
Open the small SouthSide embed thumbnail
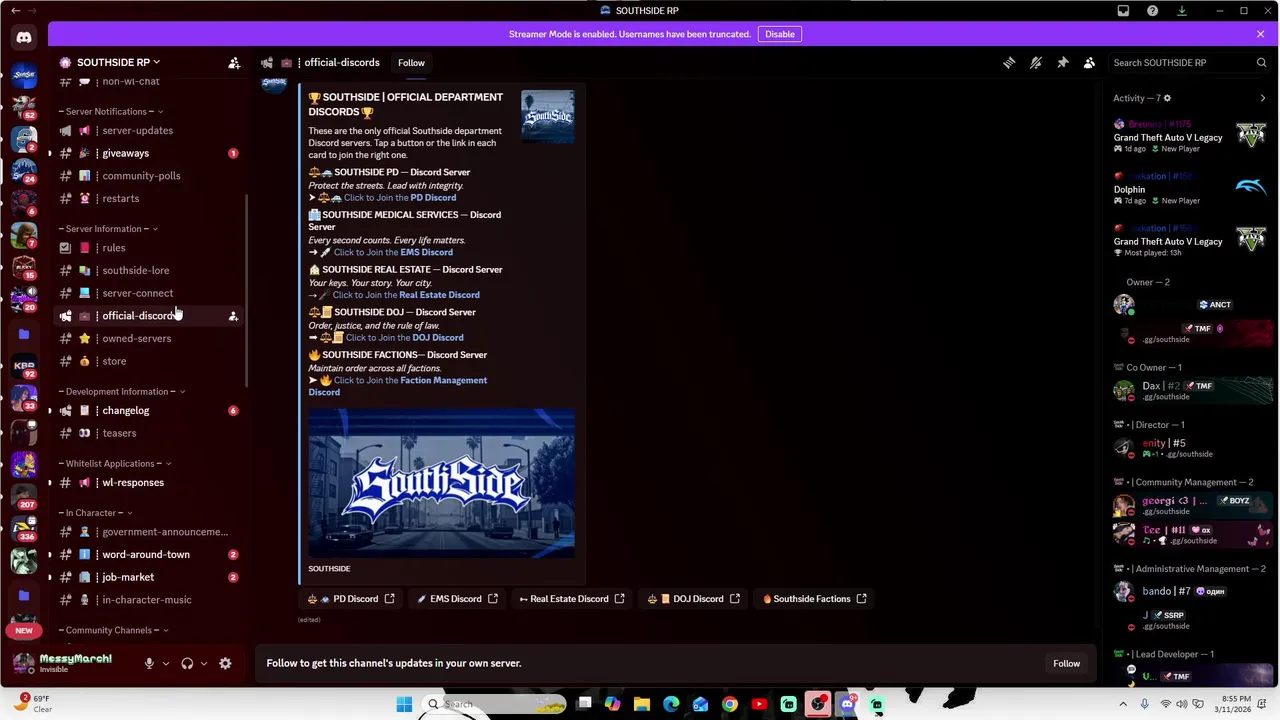point(548,117)
